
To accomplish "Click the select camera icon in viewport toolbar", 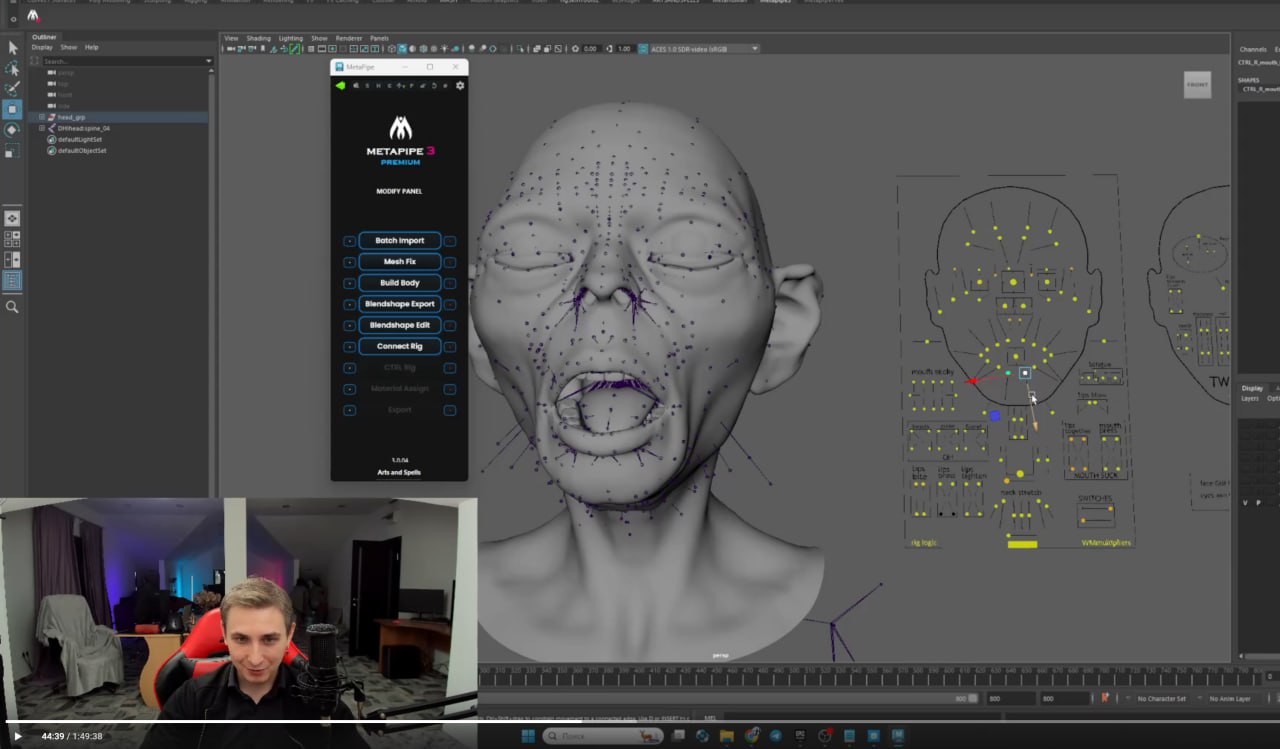I will coord(231,49).
